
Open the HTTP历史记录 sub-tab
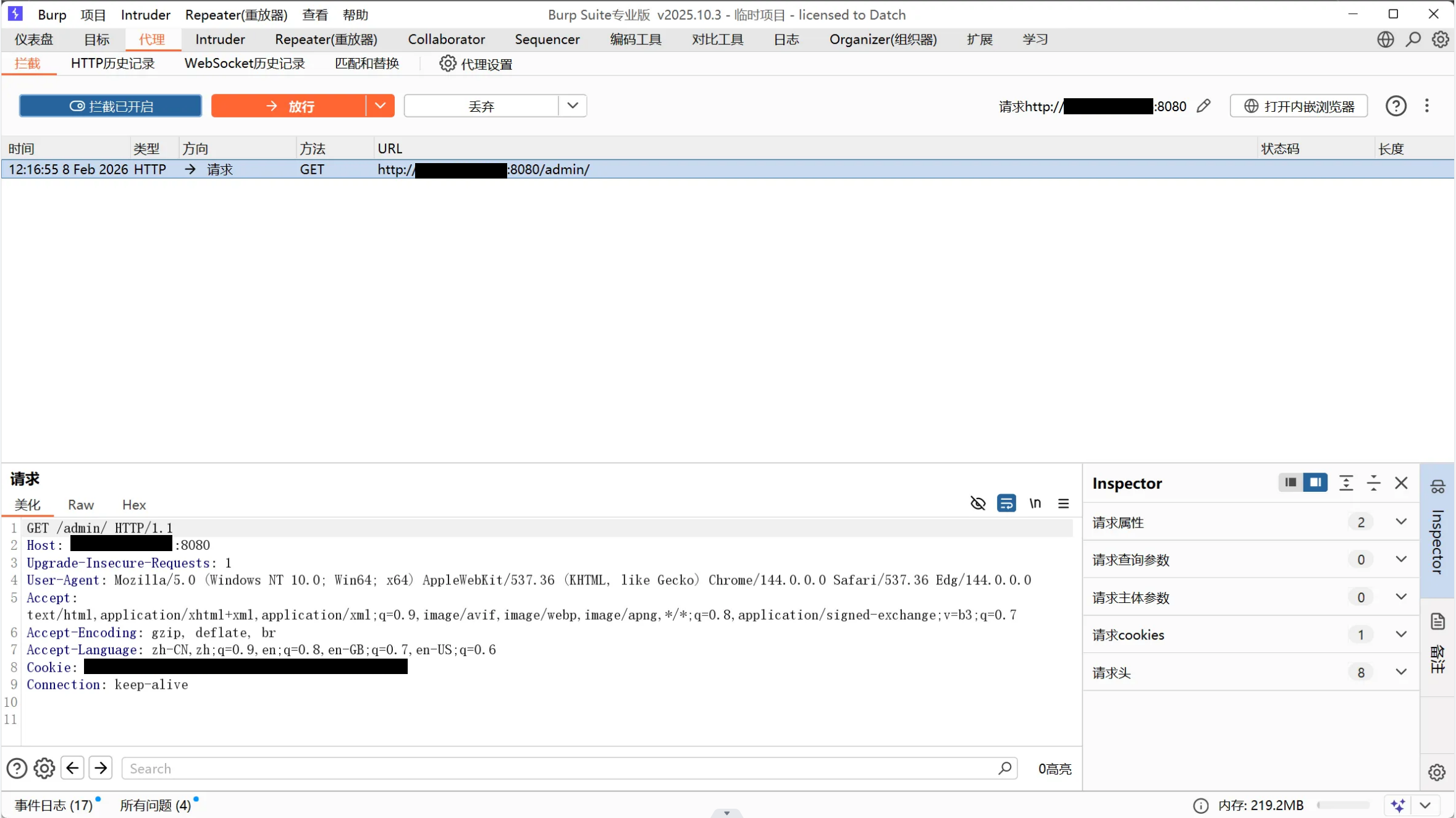(112, 64)
